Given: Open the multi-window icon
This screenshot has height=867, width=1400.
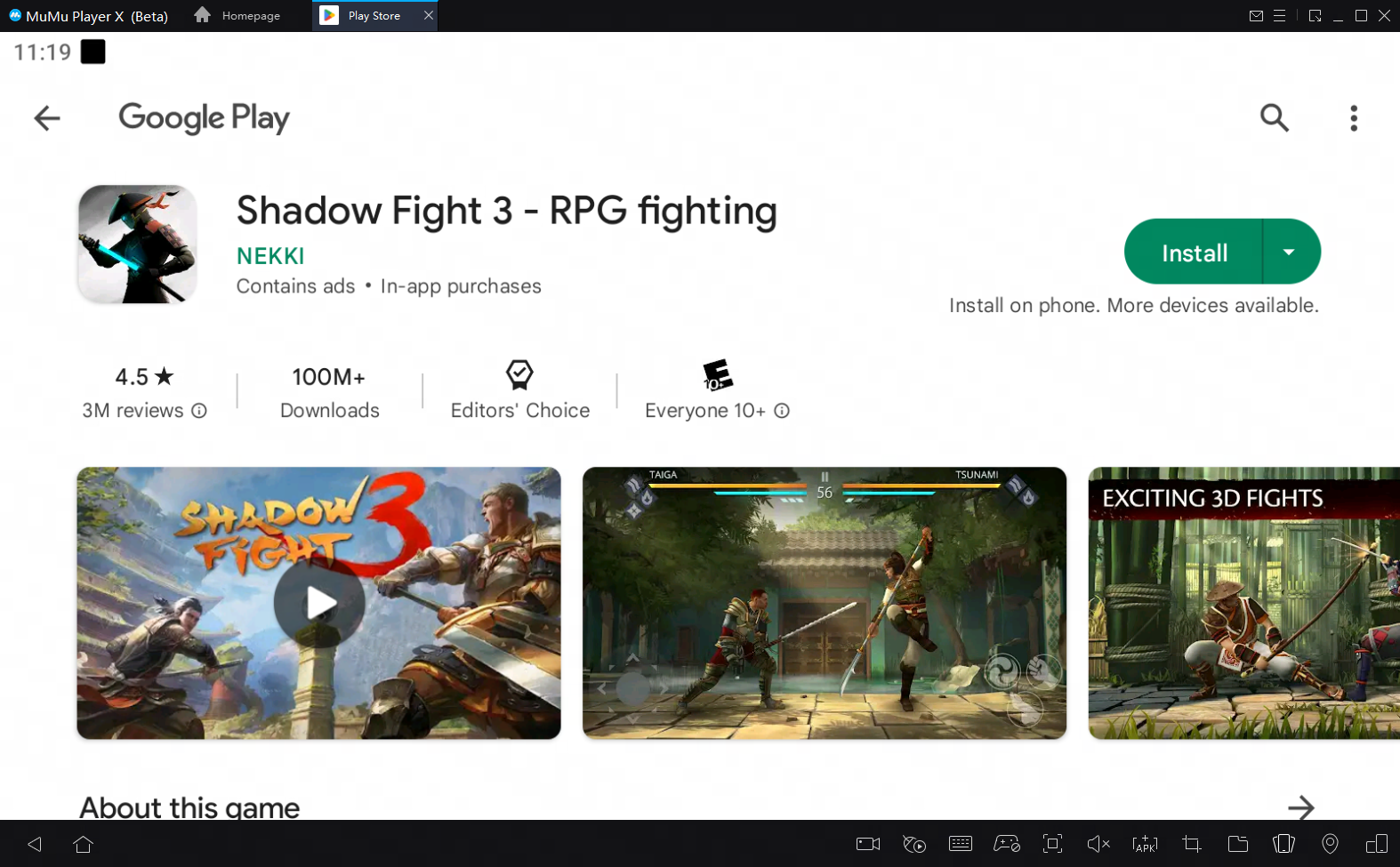Looking at the screenshot, I should [x=1377, y=844].
